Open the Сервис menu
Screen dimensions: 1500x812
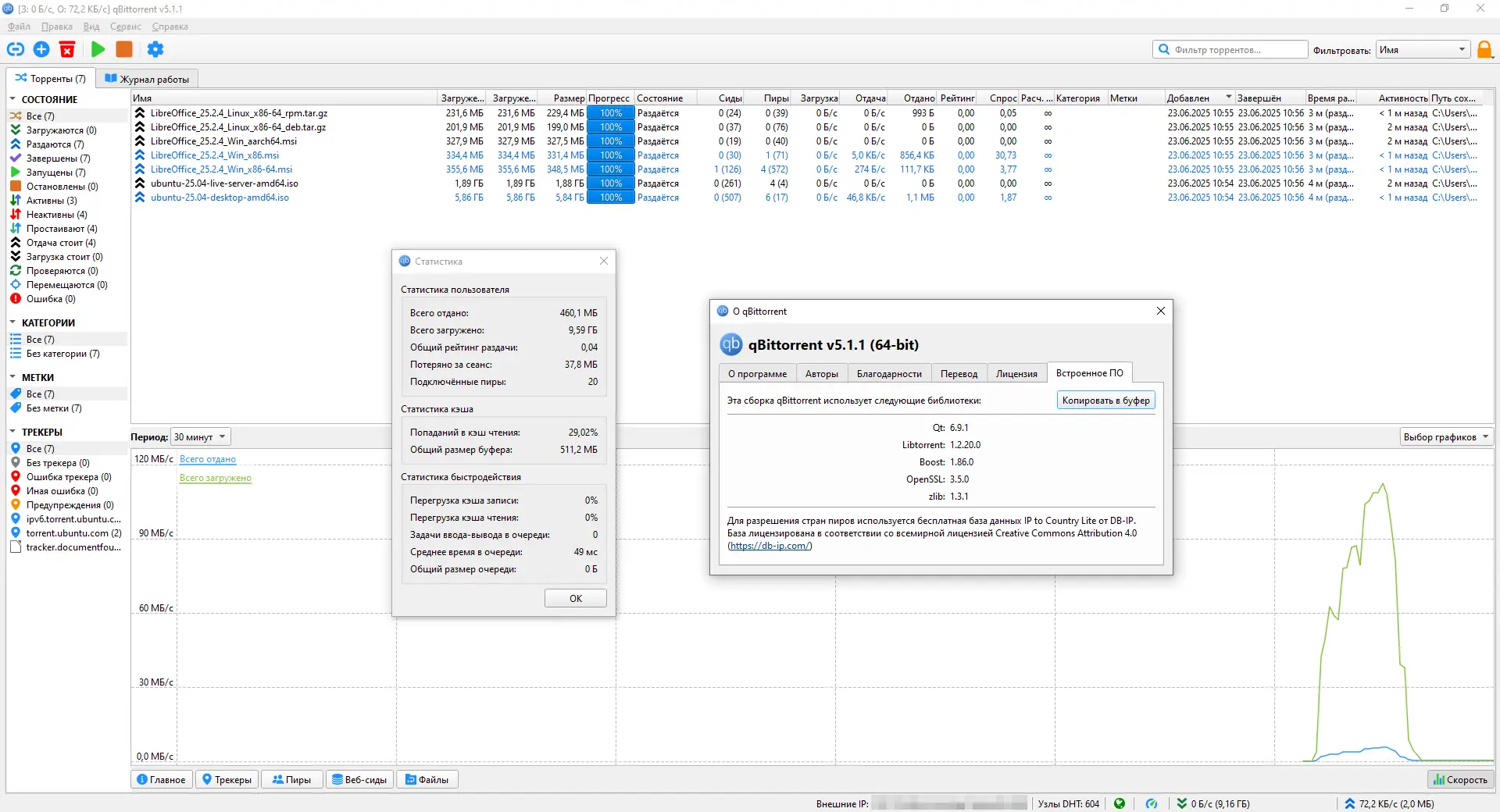[x=126, y=27]
